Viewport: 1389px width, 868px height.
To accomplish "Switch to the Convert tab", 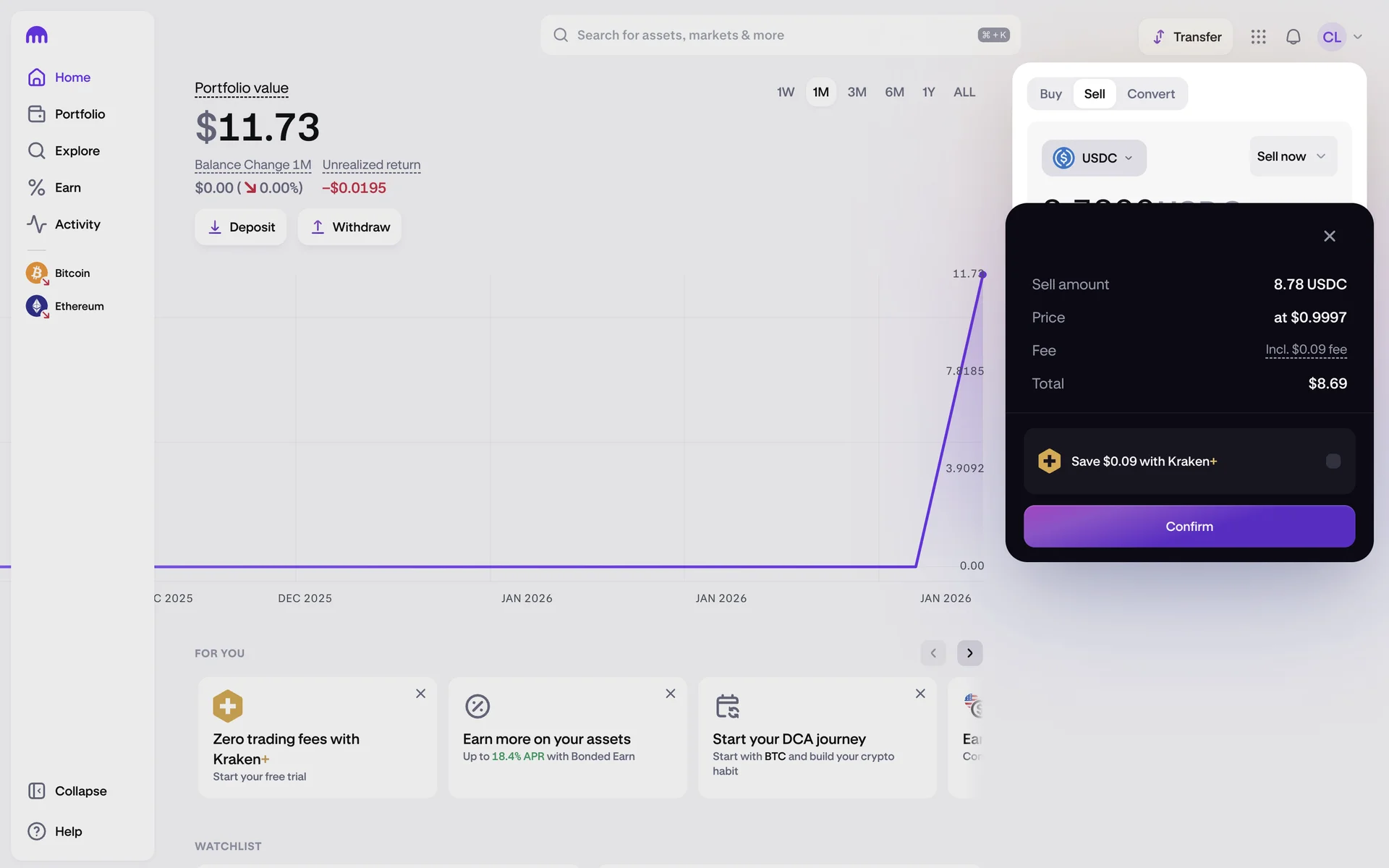I will coord(1150,94).
